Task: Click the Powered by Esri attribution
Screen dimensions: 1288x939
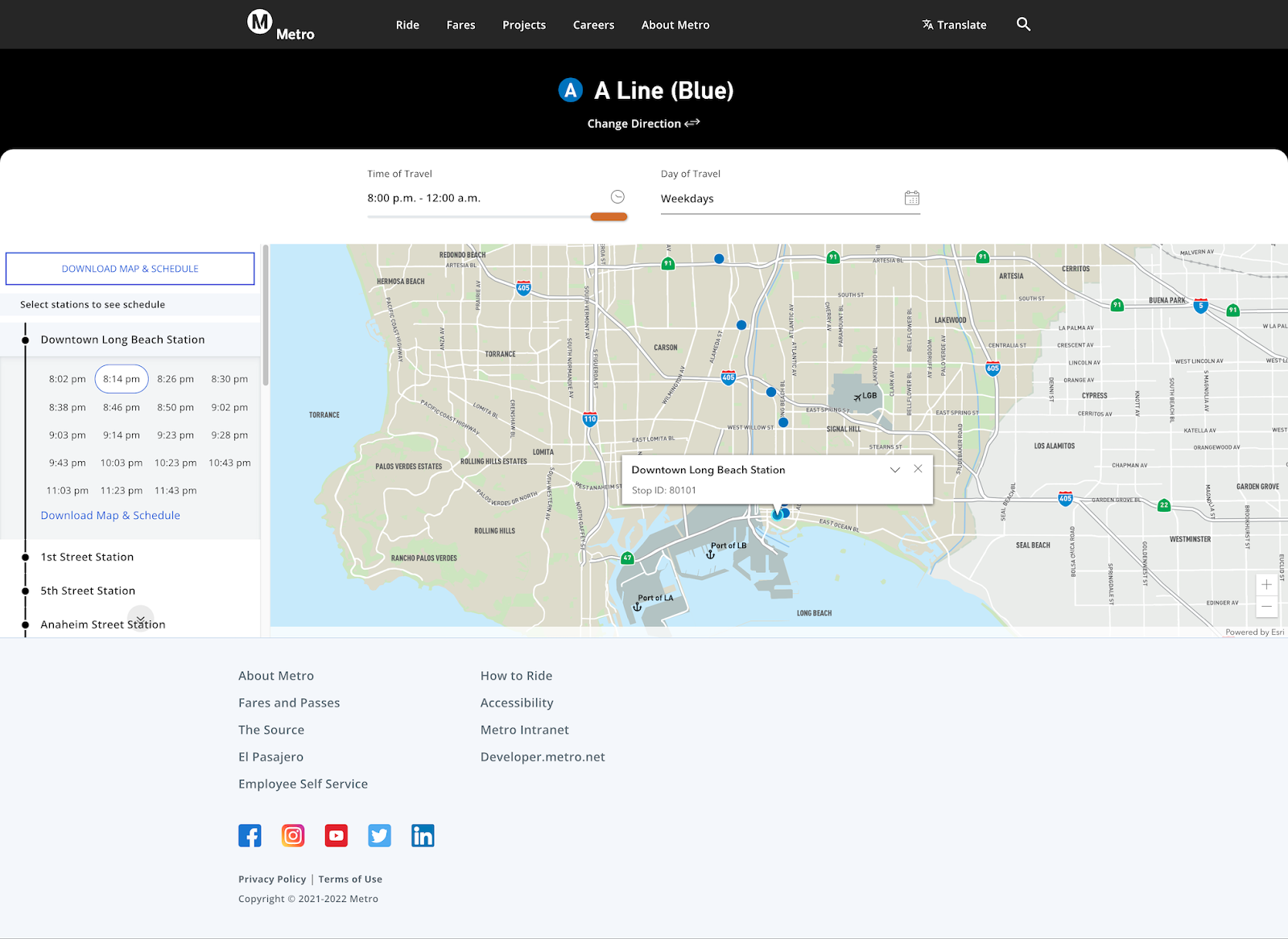Action: (x=1254, y=632)
